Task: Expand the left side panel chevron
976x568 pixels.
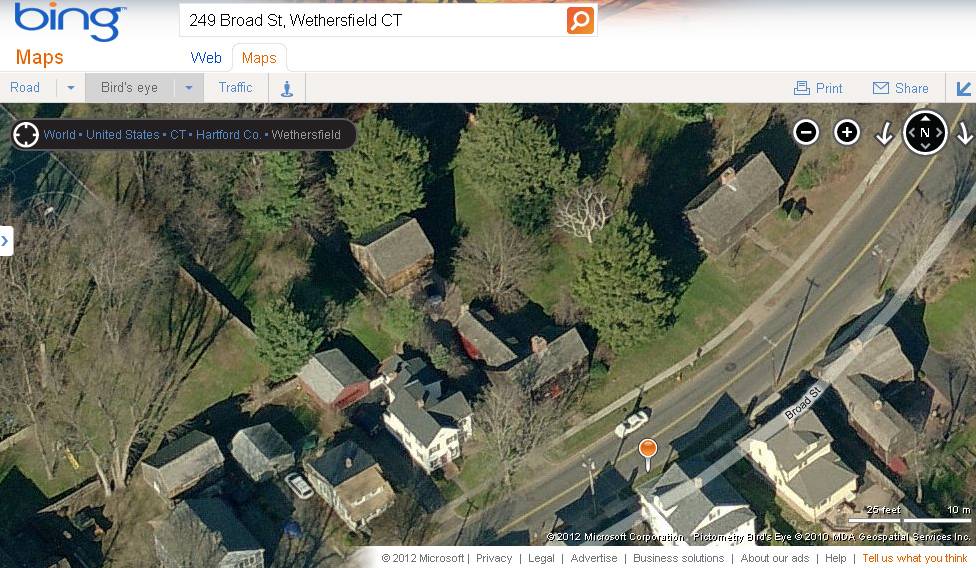Action: [x=6, y=240]
